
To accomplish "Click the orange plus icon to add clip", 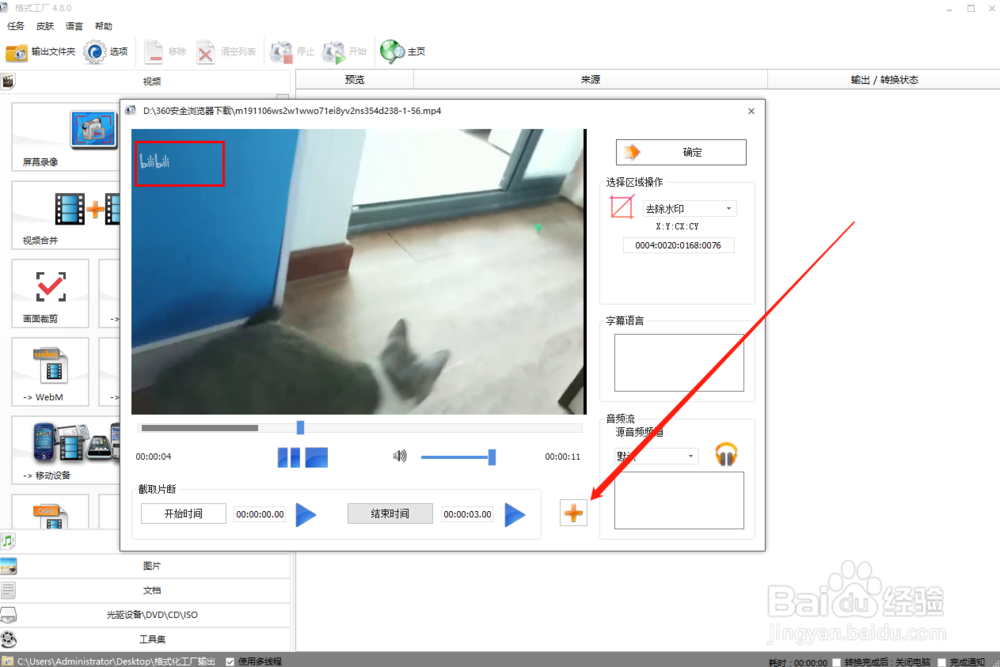I will (x=574, y=513).
